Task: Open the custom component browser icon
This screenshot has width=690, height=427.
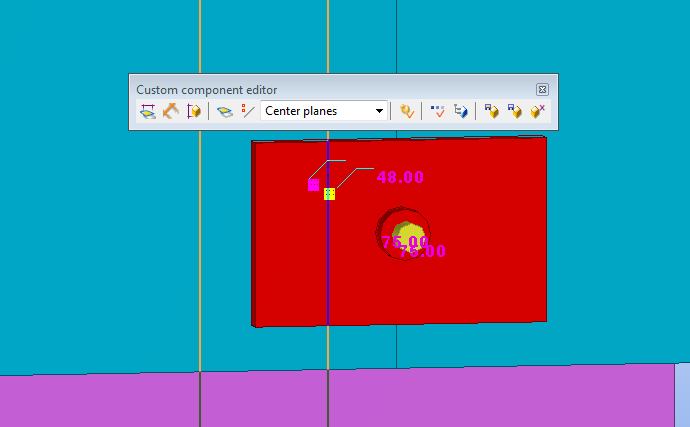Action: tap(461, 111)
